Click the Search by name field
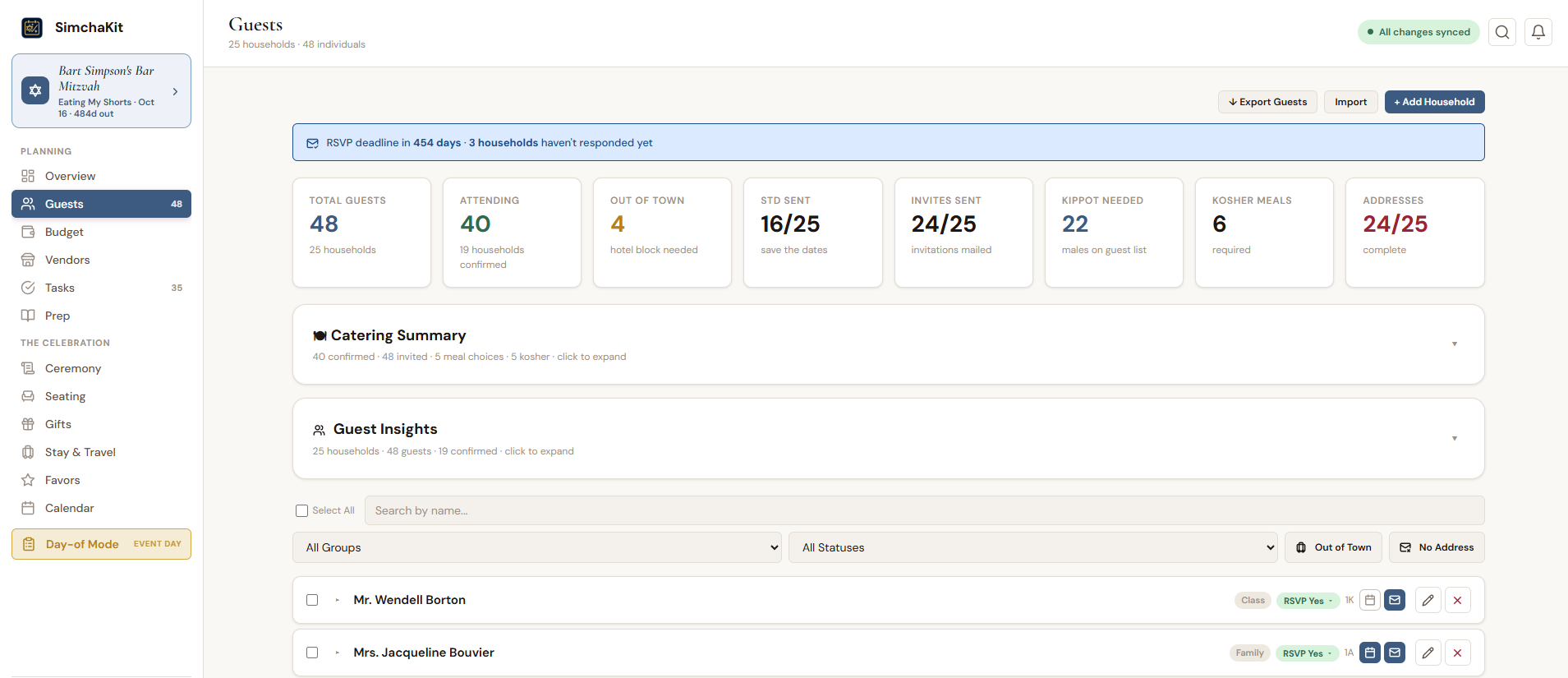 pos(924,510)
